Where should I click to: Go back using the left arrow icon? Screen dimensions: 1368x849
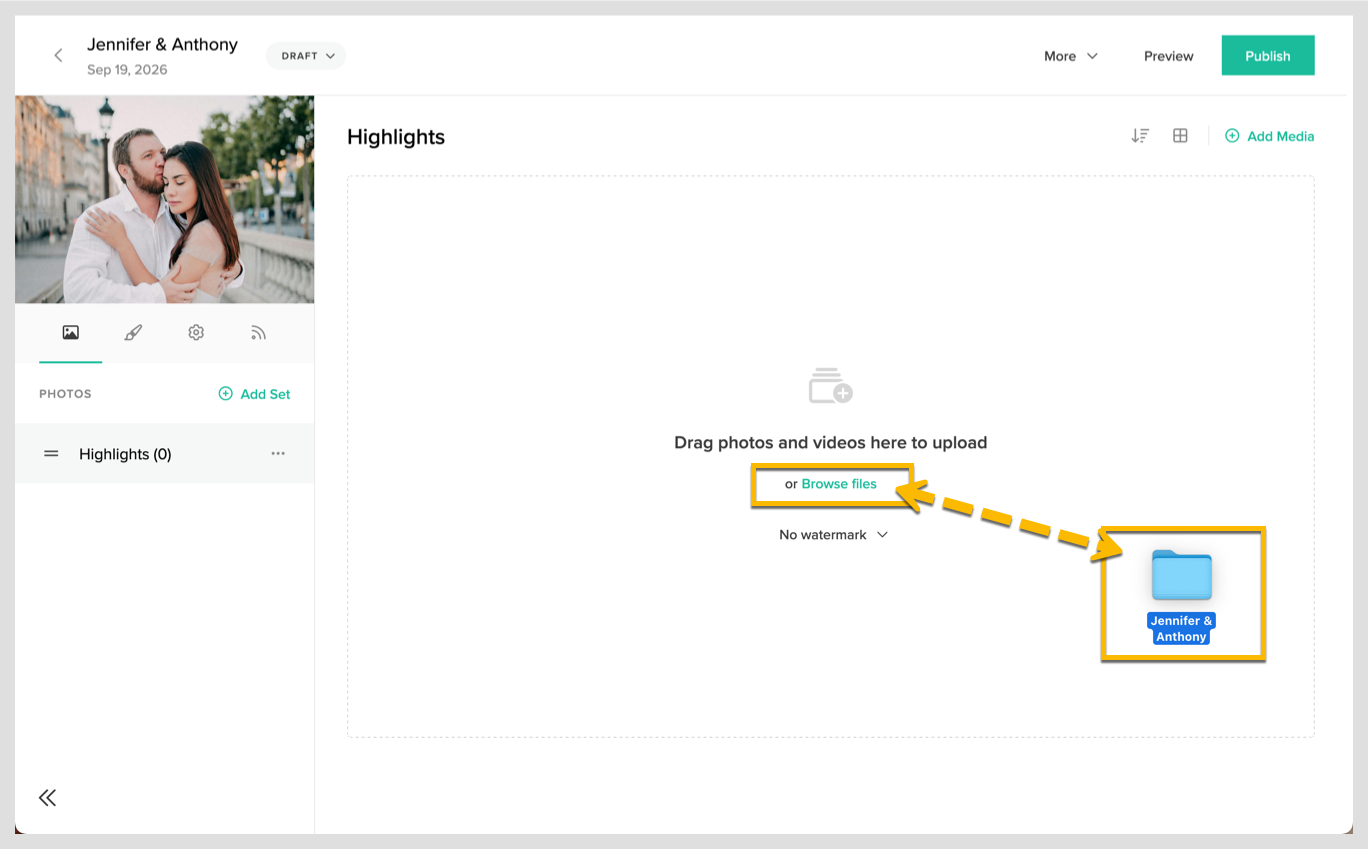(58, 56)
